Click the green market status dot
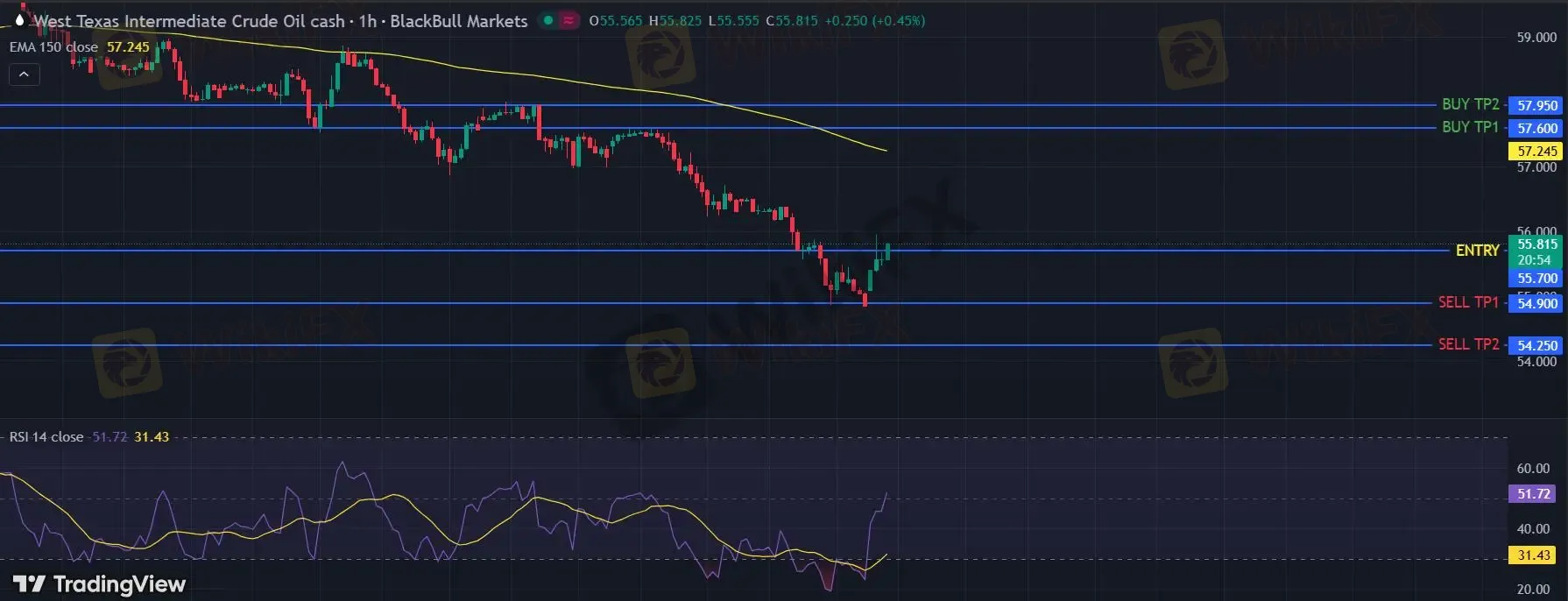Screen dimensions: 1568x601 point(548,20)
